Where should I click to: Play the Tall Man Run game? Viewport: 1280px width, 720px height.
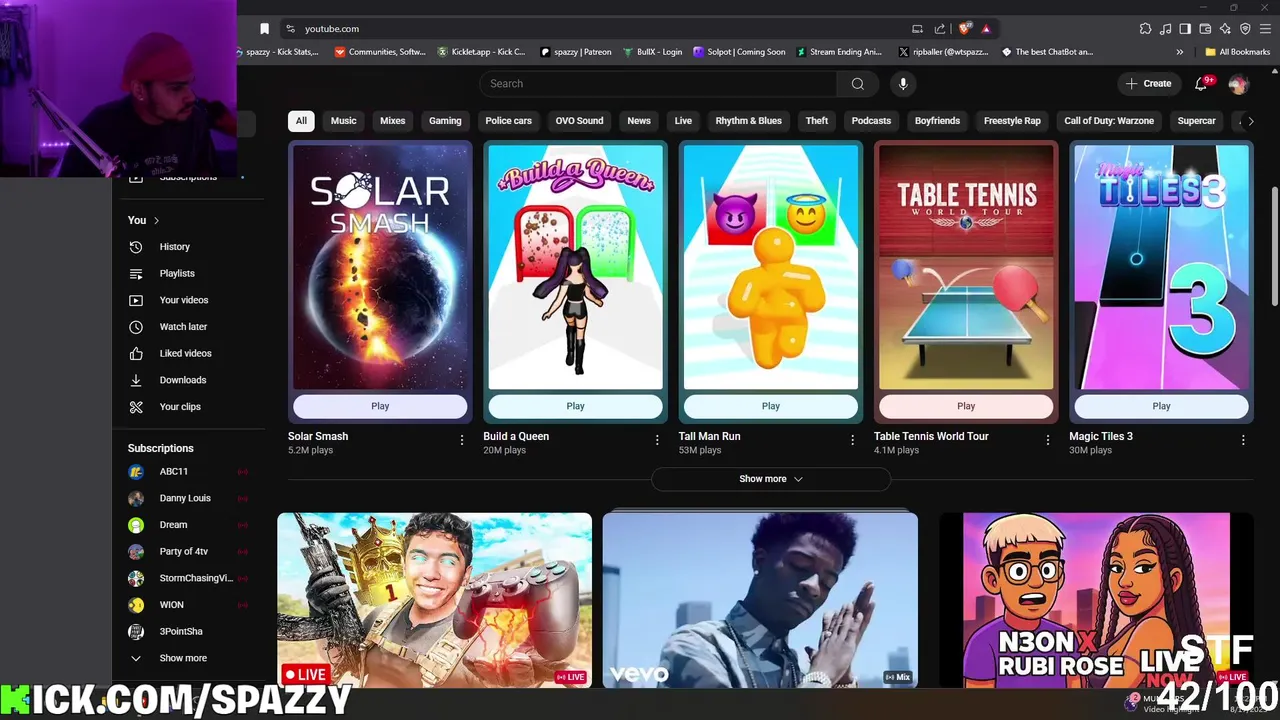coord(770,406)
